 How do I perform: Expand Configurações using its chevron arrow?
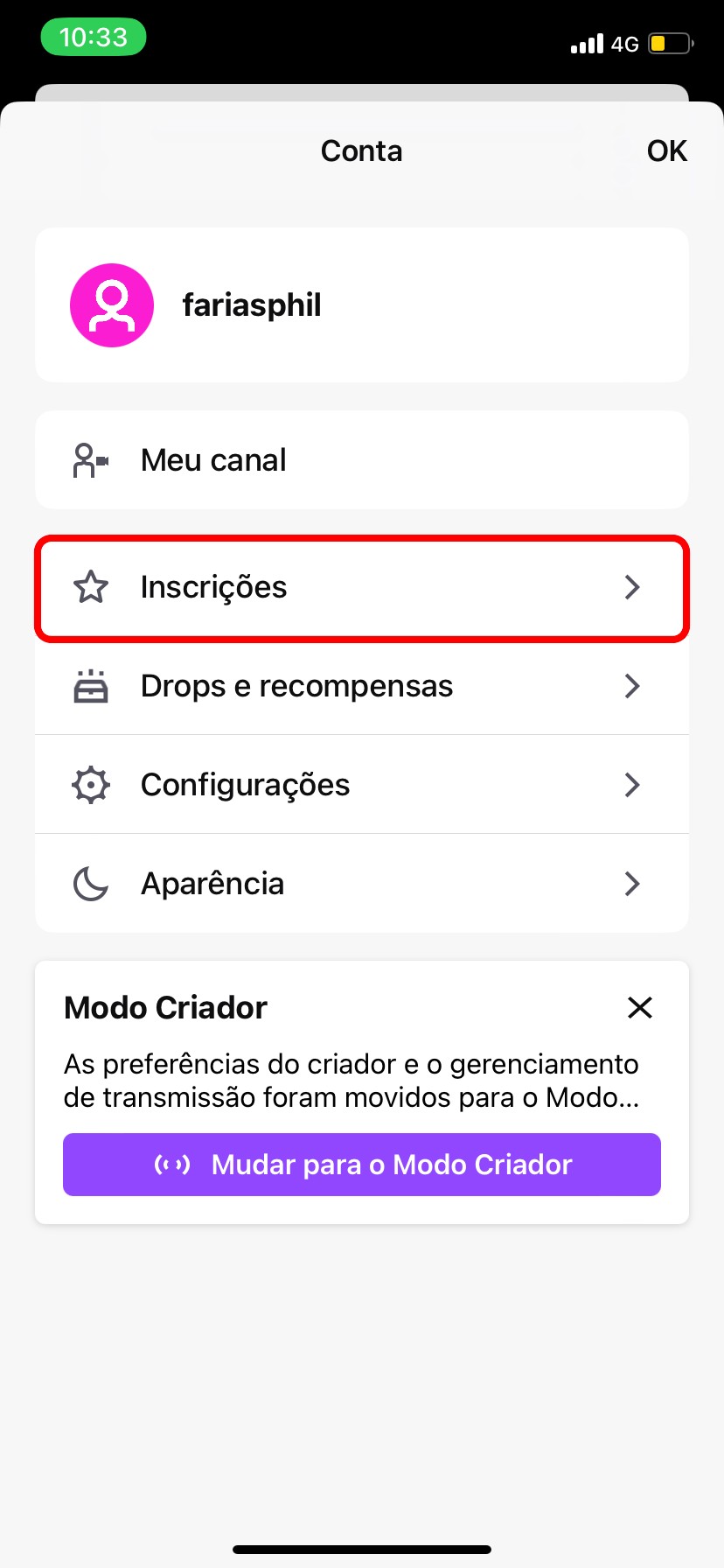632,785
